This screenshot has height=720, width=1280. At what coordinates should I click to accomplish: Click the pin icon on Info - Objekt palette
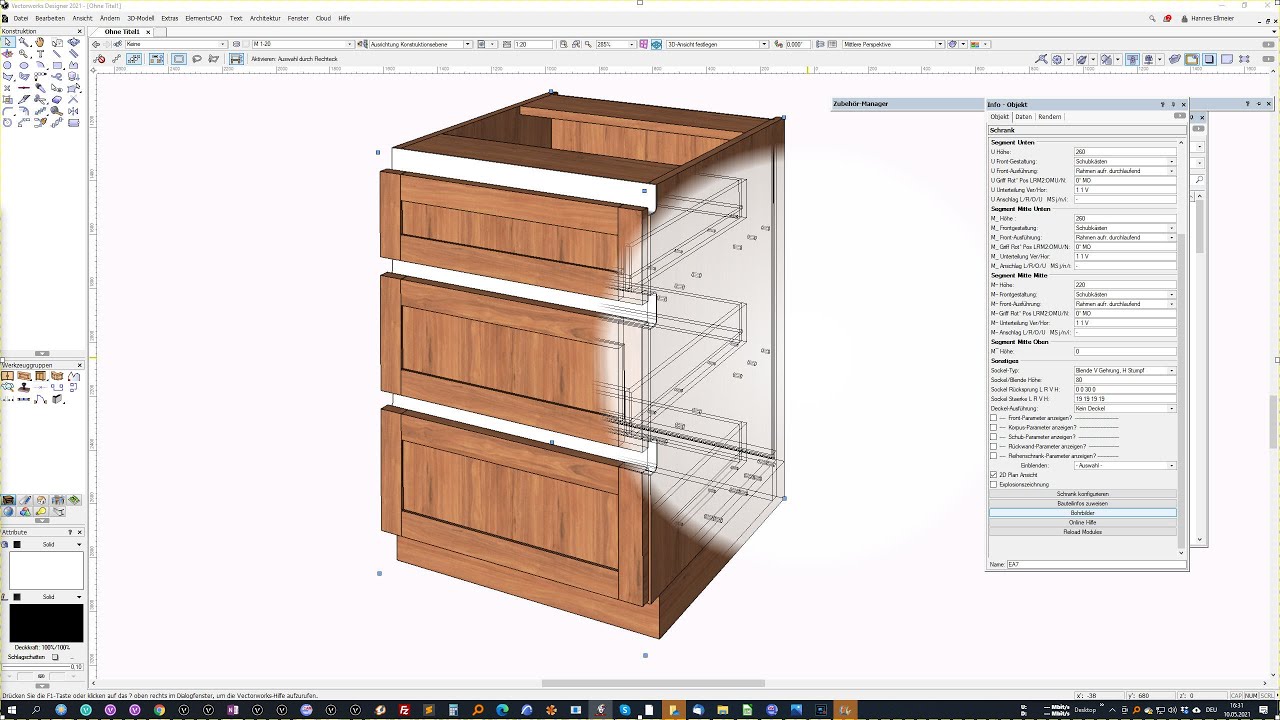(1173, 104)
